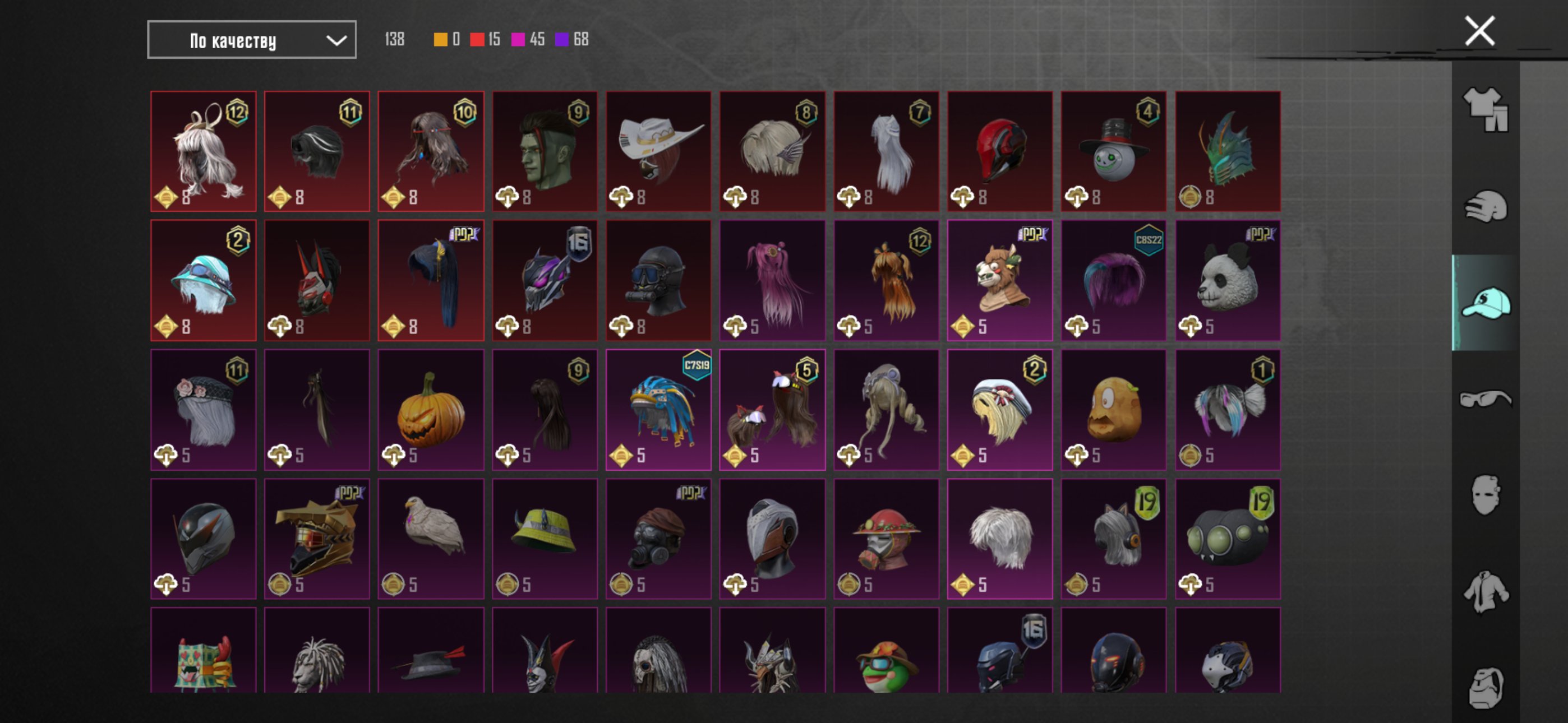
Task: Open the backpack category icon
Action: pyautogui.click(x=1485, y=688)
